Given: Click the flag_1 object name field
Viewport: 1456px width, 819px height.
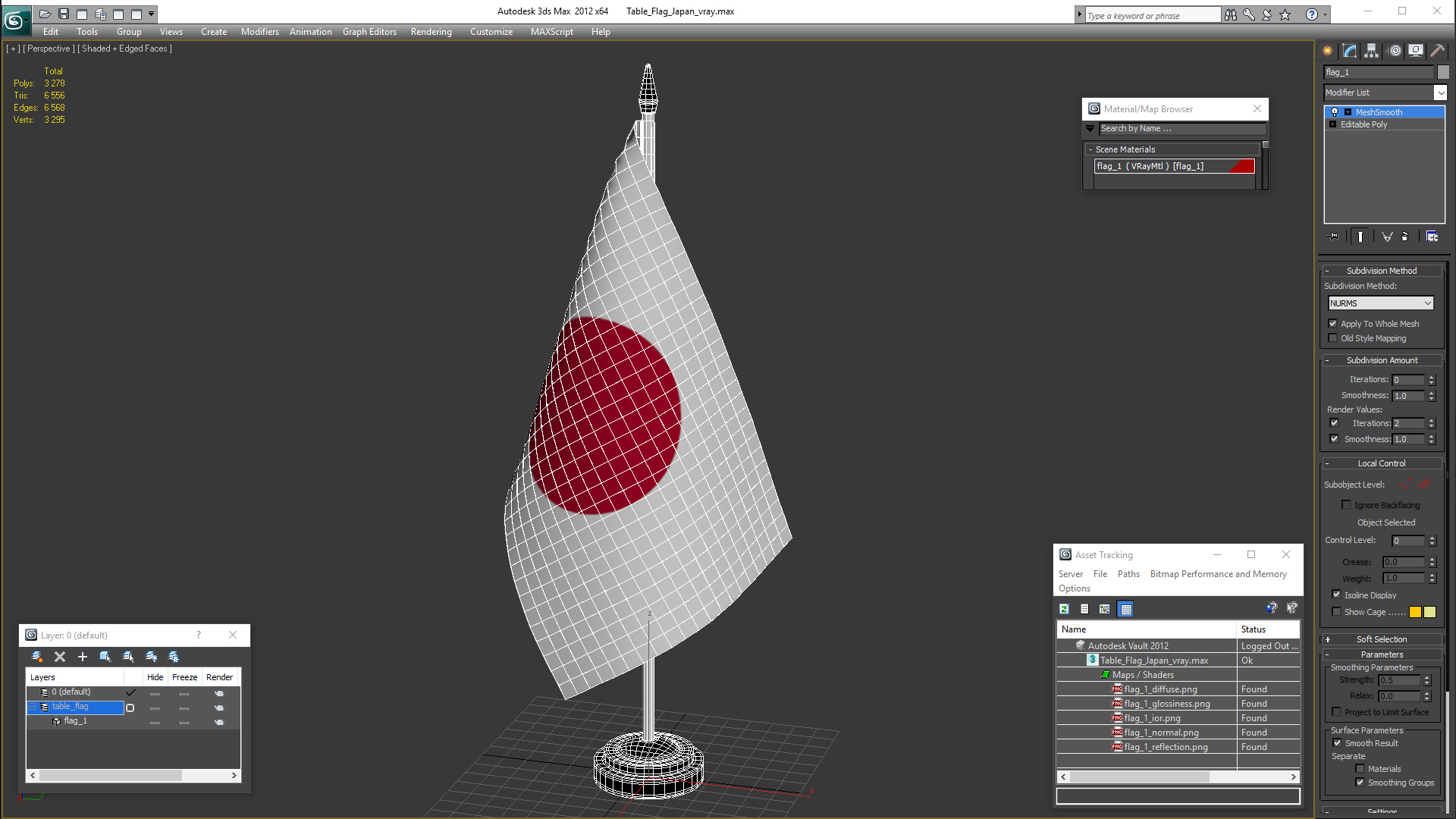Looking at the screenshot, I should tap(1379, 72).
